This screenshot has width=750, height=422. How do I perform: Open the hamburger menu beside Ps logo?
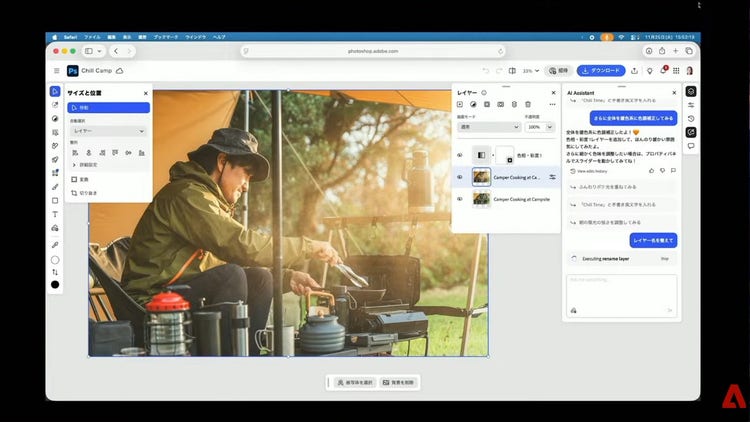pyautogui.click(x=56, y=71)
